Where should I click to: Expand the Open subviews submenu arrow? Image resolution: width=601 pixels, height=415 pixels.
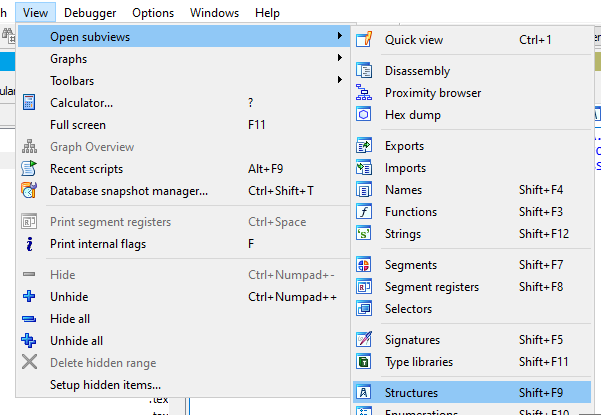click(x=340, y=37)
